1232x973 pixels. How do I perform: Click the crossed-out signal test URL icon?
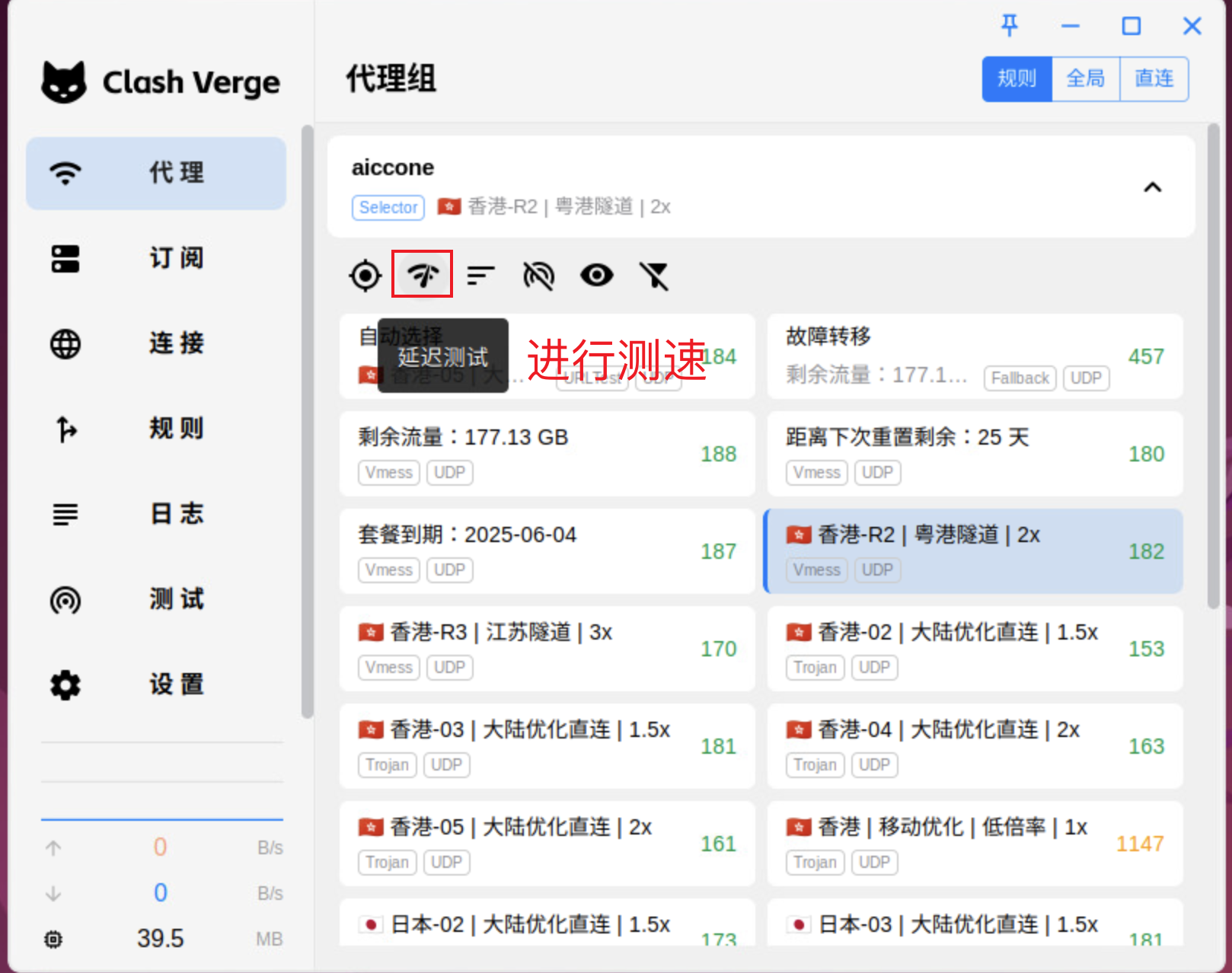538,276
